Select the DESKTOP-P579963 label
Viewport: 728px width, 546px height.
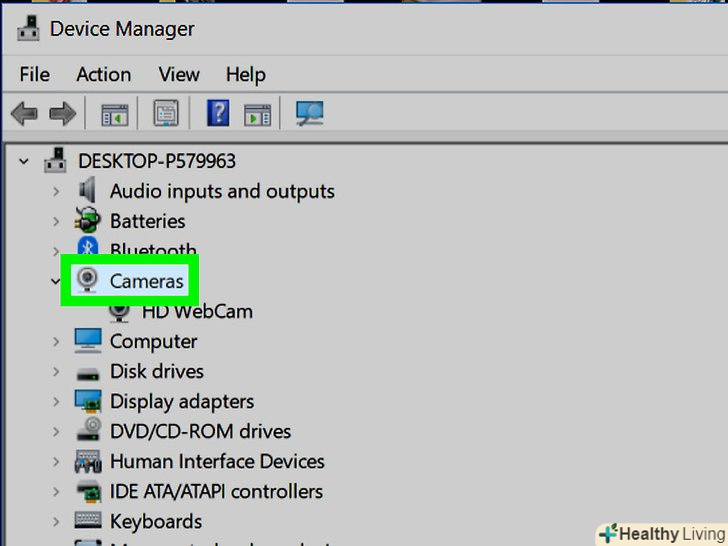[x=157, y=161]
